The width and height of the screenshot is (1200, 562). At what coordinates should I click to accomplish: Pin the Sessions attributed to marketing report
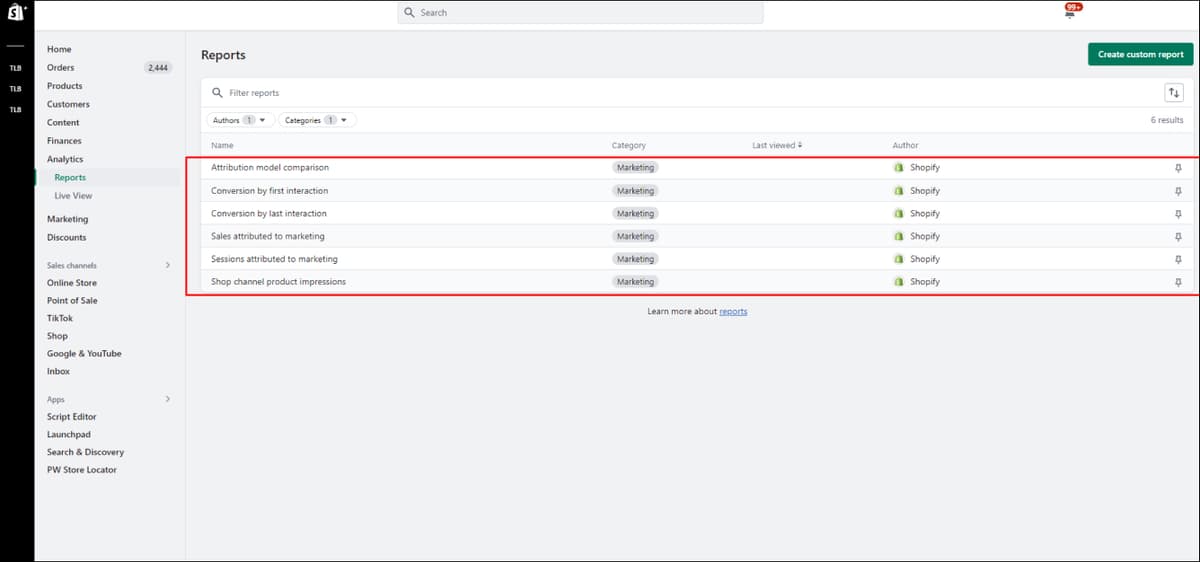[x=1178, y=260]
